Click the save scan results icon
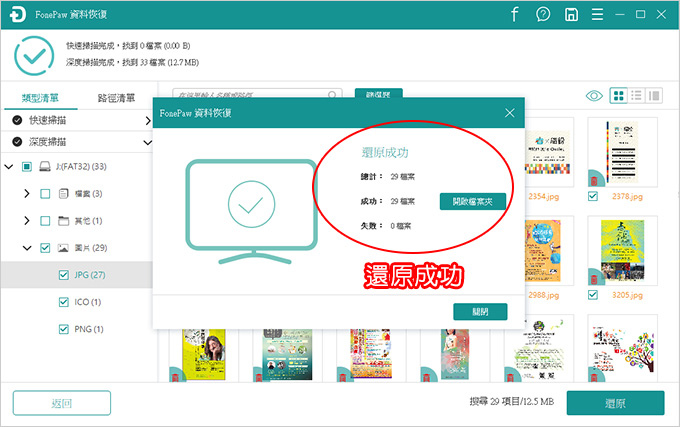The image size is (680, 427). [x=571, y=14]
